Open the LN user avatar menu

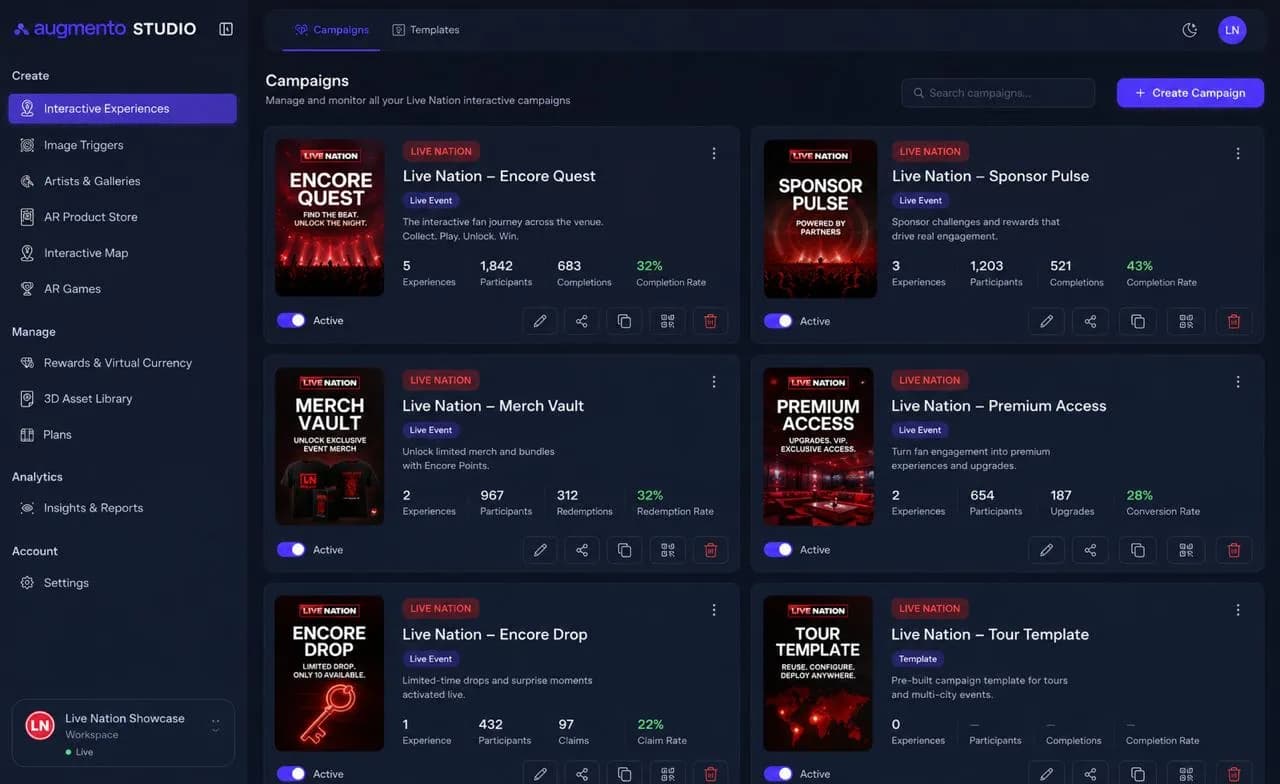(1232, 30)
